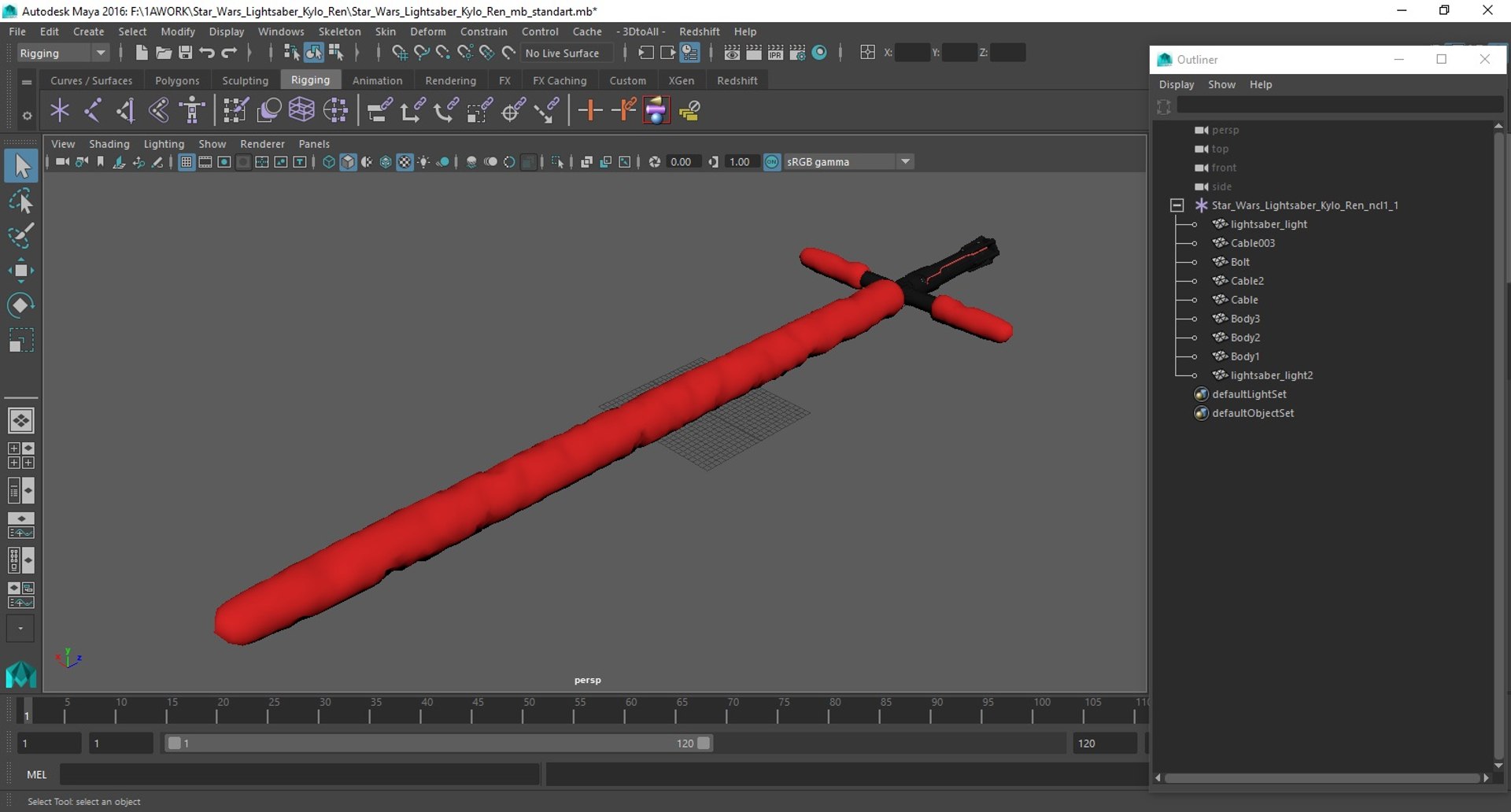The height and width of the screenshot is (812, 1511).
Task: Click No Live Surface field
Action: (567, 53)
